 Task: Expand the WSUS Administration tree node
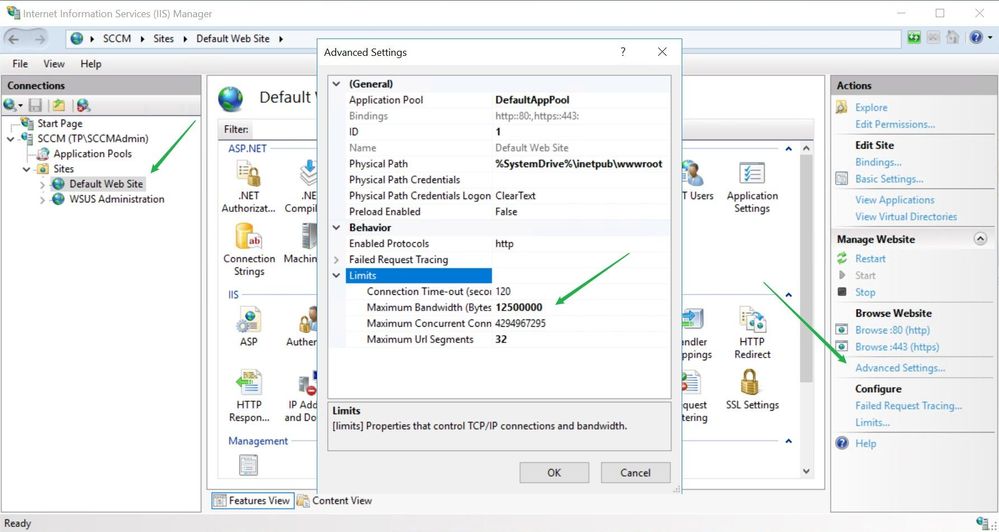point(42,199)
